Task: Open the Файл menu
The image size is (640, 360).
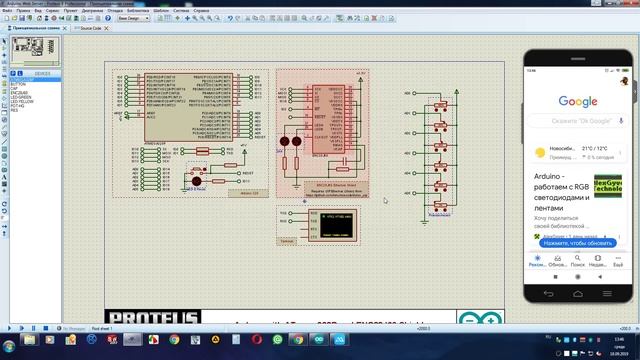Action: pyautogui.click(x=7, y=11)
